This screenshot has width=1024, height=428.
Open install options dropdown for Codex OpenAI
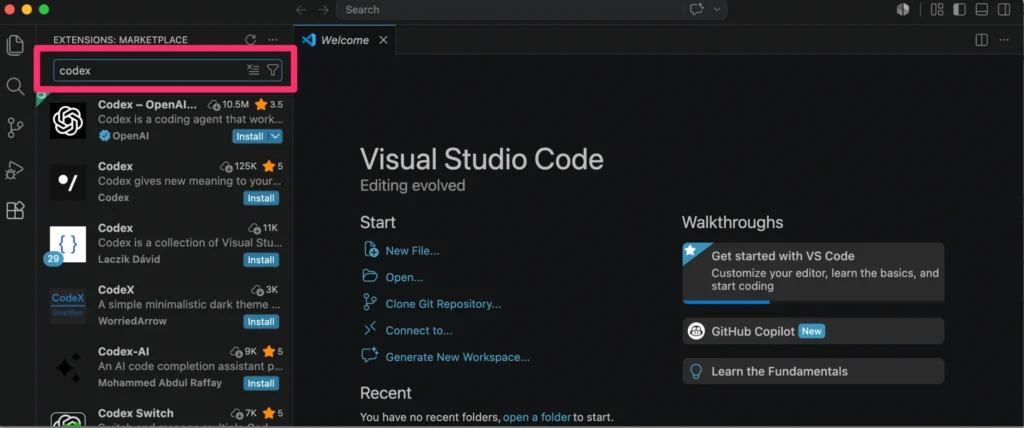click(x=276, y=137)
